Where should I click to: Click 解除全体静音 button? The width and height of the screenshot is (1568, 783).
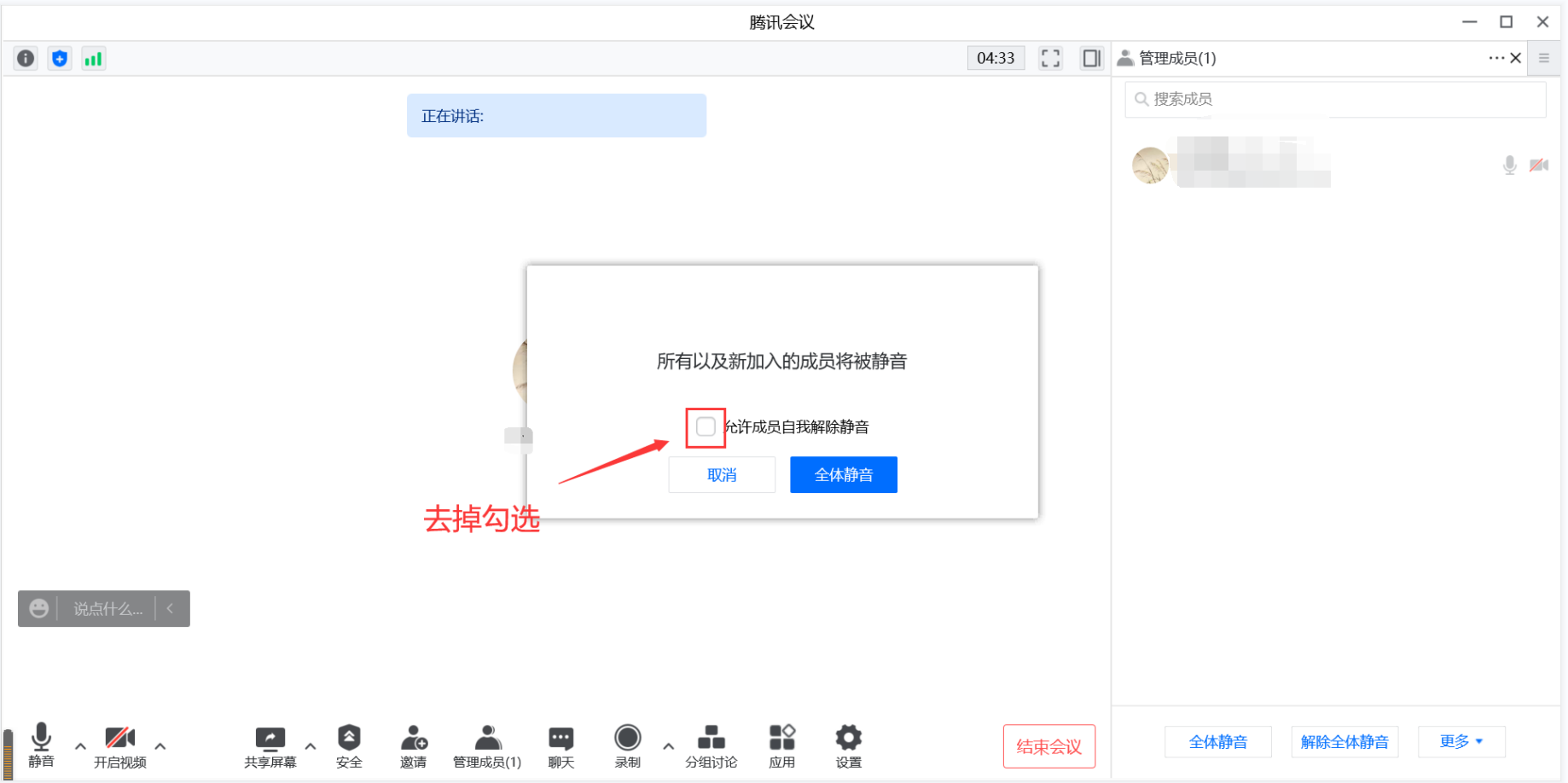(1344, 741)
